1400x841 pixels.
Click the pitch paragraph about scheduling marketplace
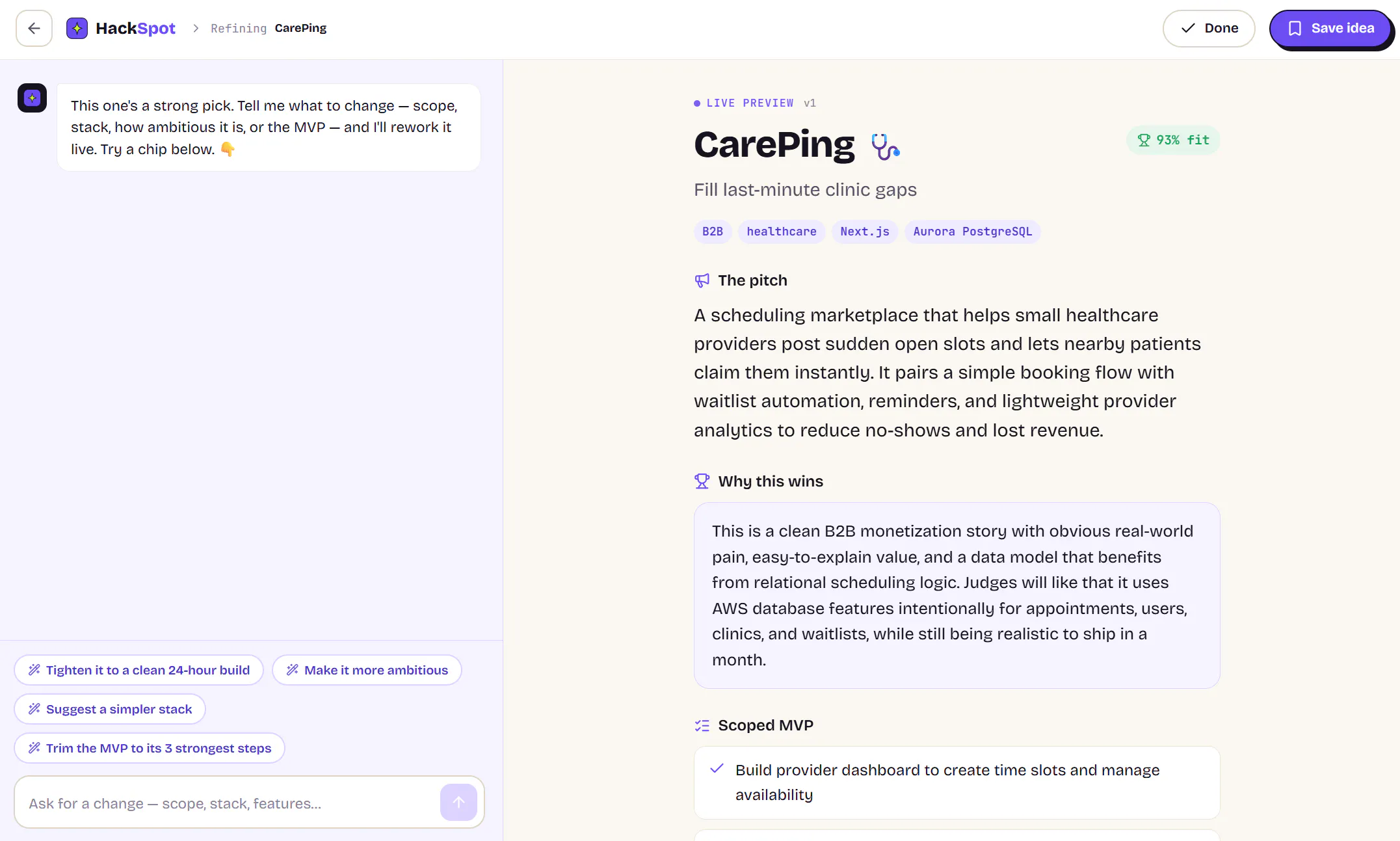coord(948,373)
